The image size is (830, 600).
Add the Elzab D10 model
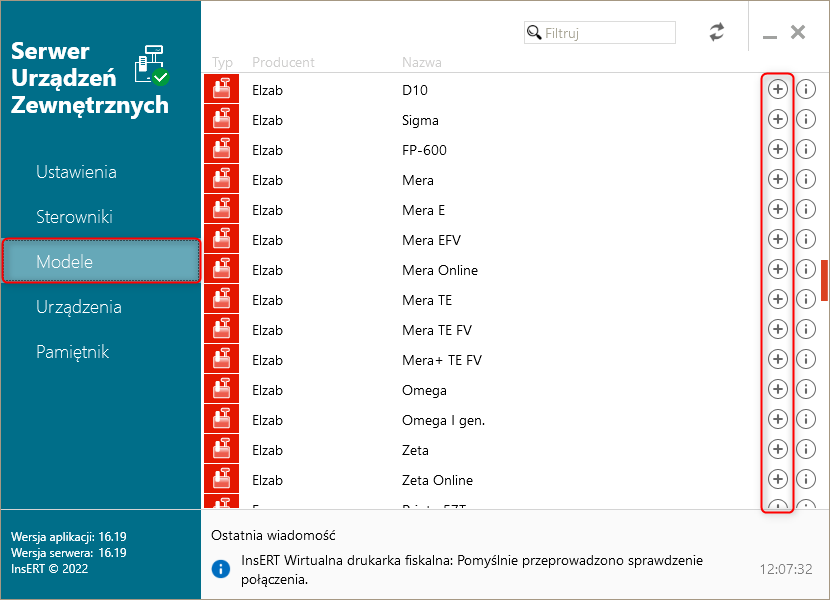(777, 89)
